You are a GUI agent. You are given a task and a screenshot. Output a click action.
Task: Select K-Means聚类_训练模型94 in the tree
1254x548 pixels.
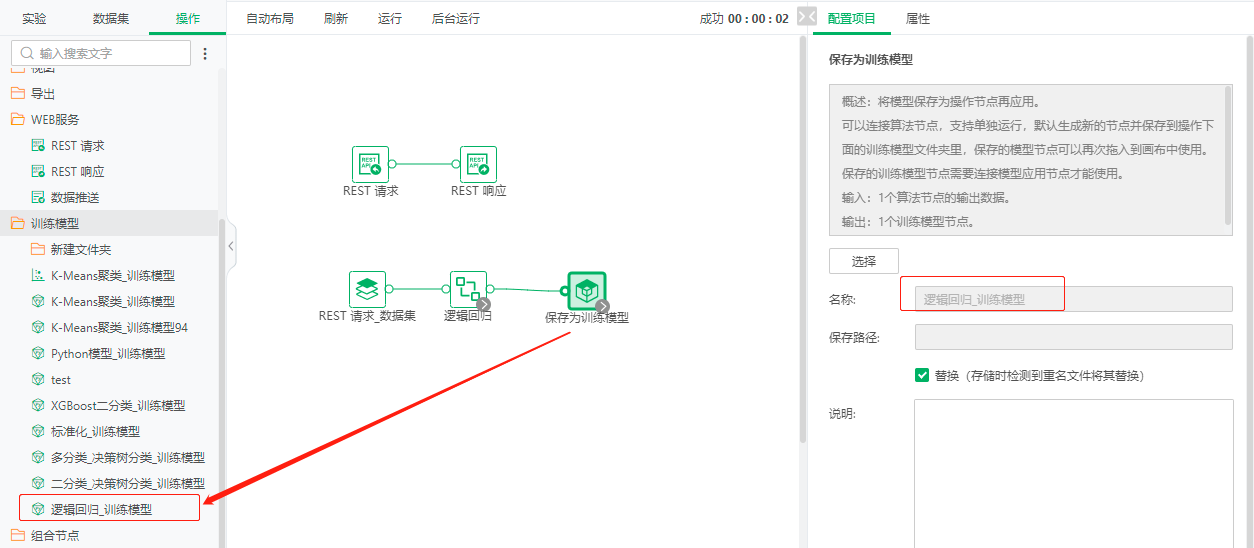(119, 328)
